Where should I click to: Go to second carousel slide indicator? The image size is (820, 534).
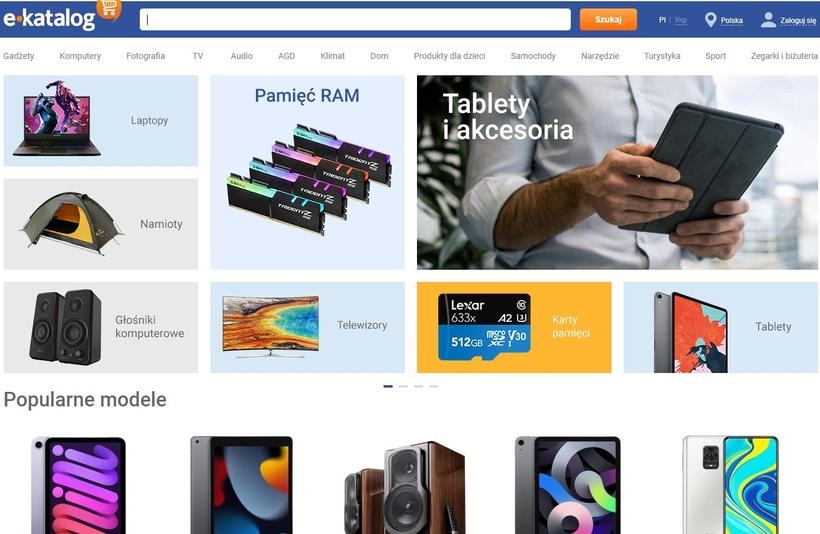tap(403, 386)
